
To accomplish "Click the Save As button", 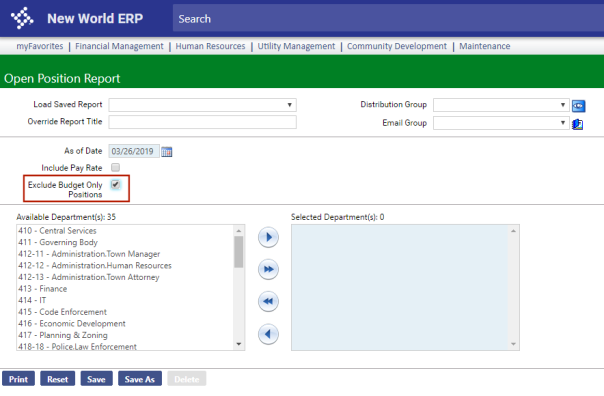I will [x=139, y=379].
